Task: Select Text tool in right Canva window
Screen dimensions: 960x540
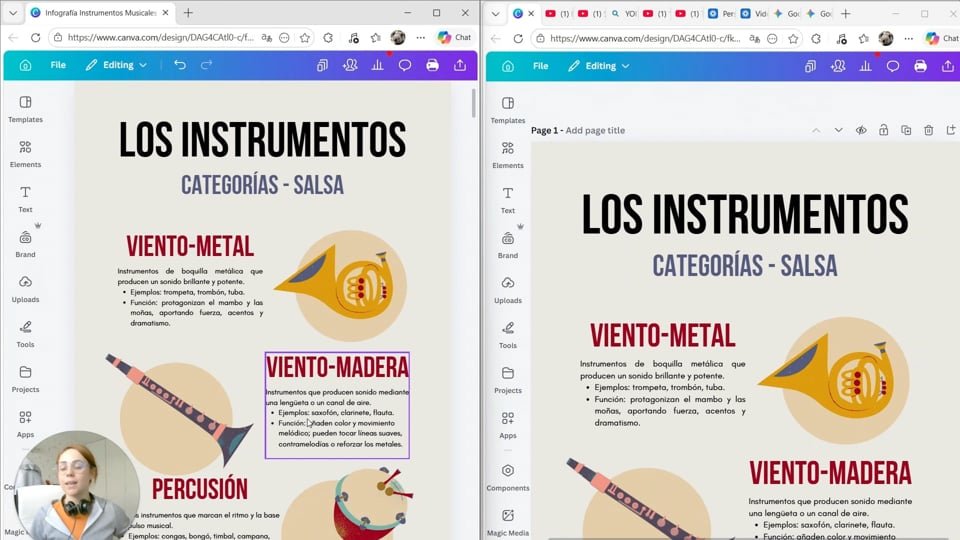Action: coord(508,200)
